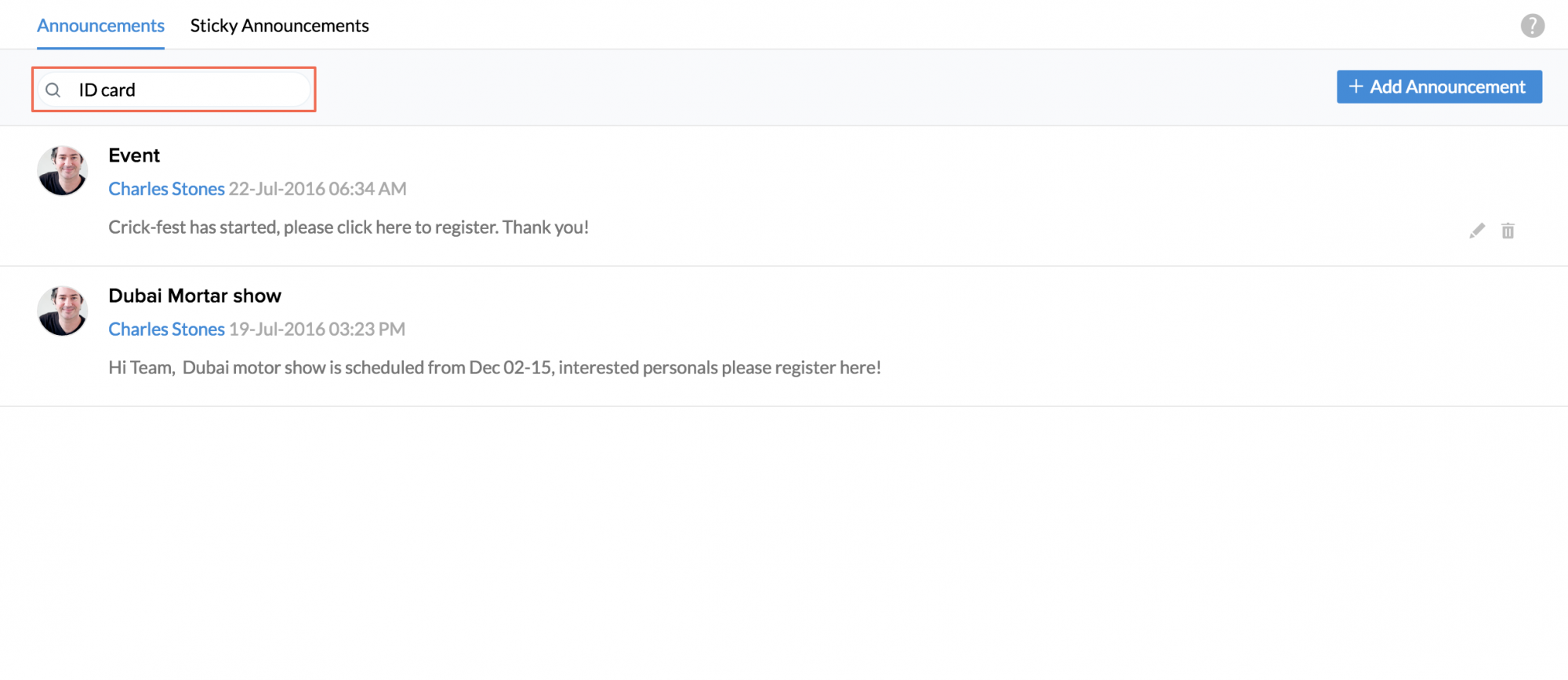The width and height of the screenshot is (1568, 680).
Task: Click the search magnifier icon
Action: [53, 90]
